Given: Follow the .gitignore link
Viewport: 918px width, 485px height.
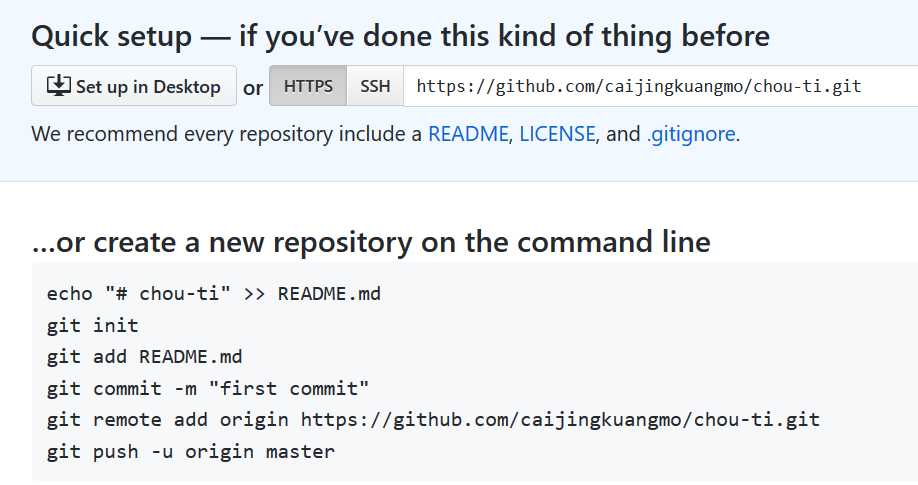Looking at the screenshot, I should pyautogui.click(x=691, y=134).
